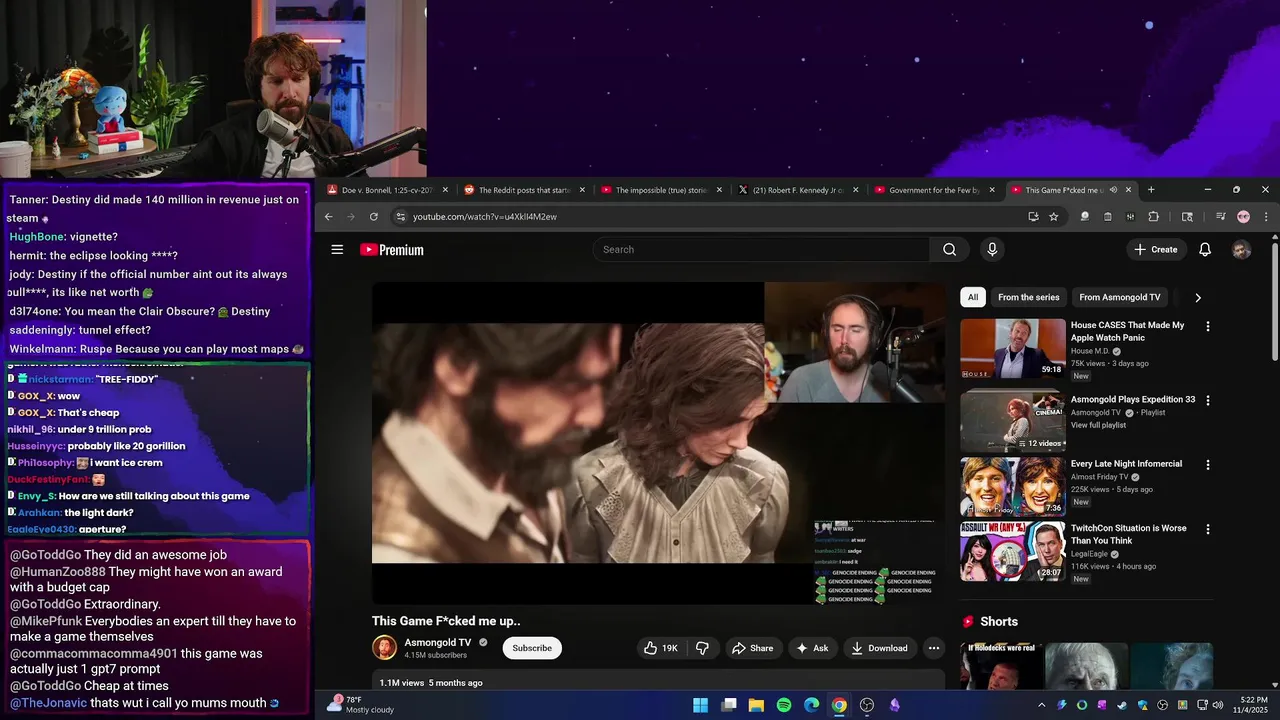Click the YouTube search magnifier button
The height and width of the screenshot is (720, 1280).
[949, 250]
